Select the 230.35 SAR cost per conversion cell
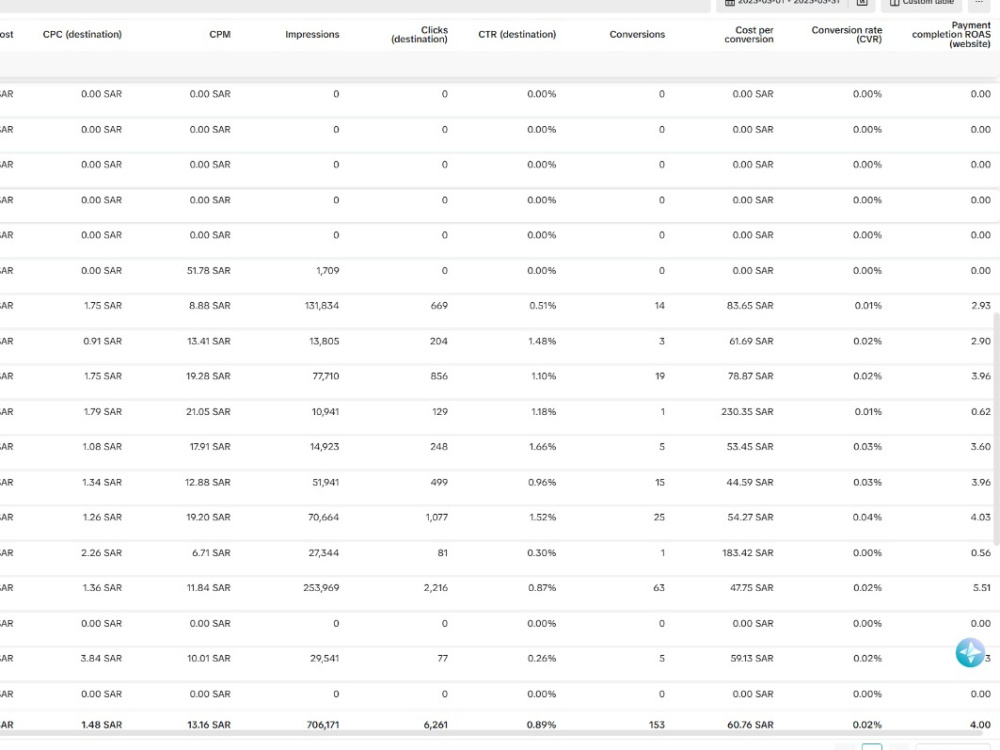The height and width of the screenshot is (750, 1000). pos(747,412)
